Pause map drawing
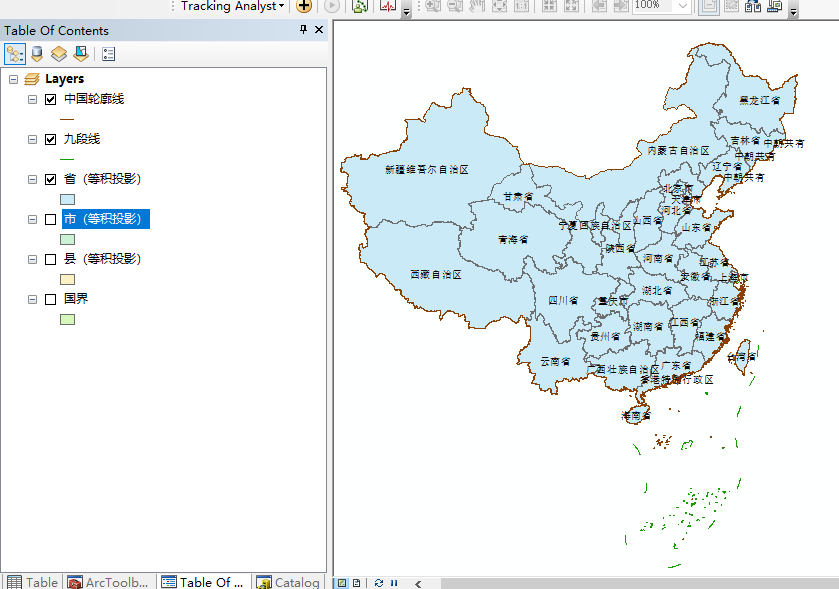This screenshot has height=589, width=839. tap(394, 583)
